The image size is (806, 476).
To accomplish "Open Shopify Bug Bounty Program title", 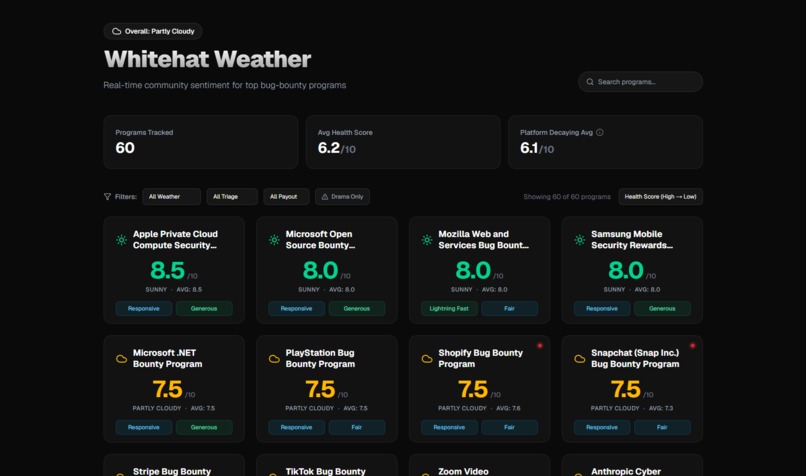I will (x=481, y=358).
